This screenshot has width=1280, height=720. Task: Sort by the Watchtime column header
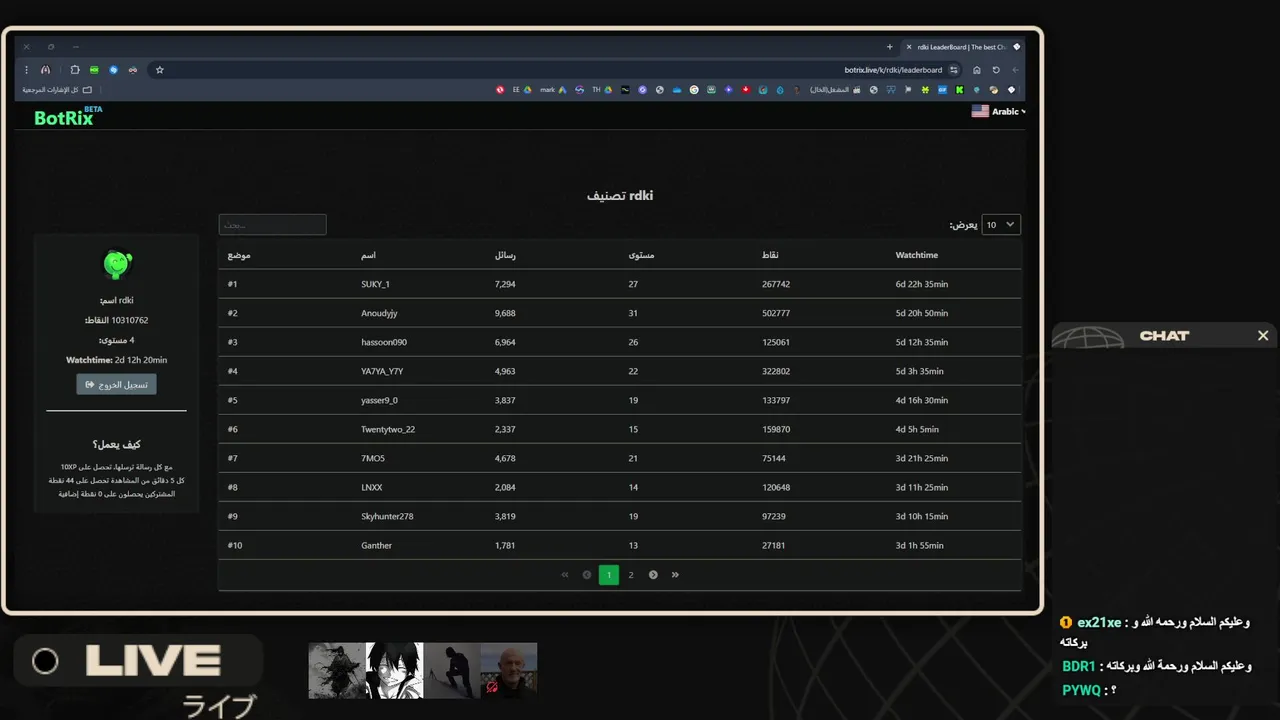(x=916, y=255)
